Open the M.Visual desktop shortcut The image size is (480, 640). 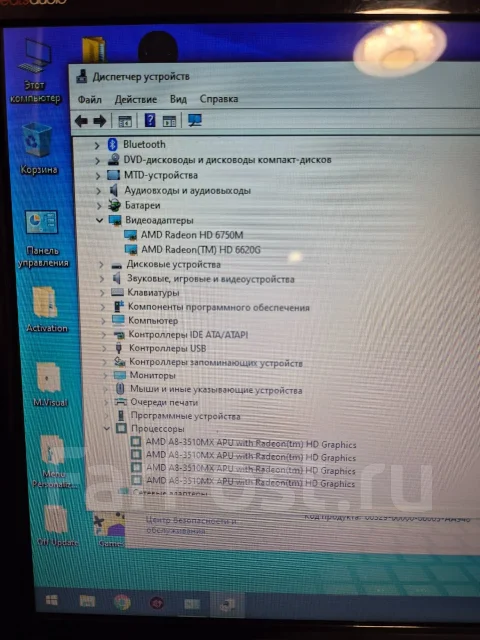(x=50, y=385)
